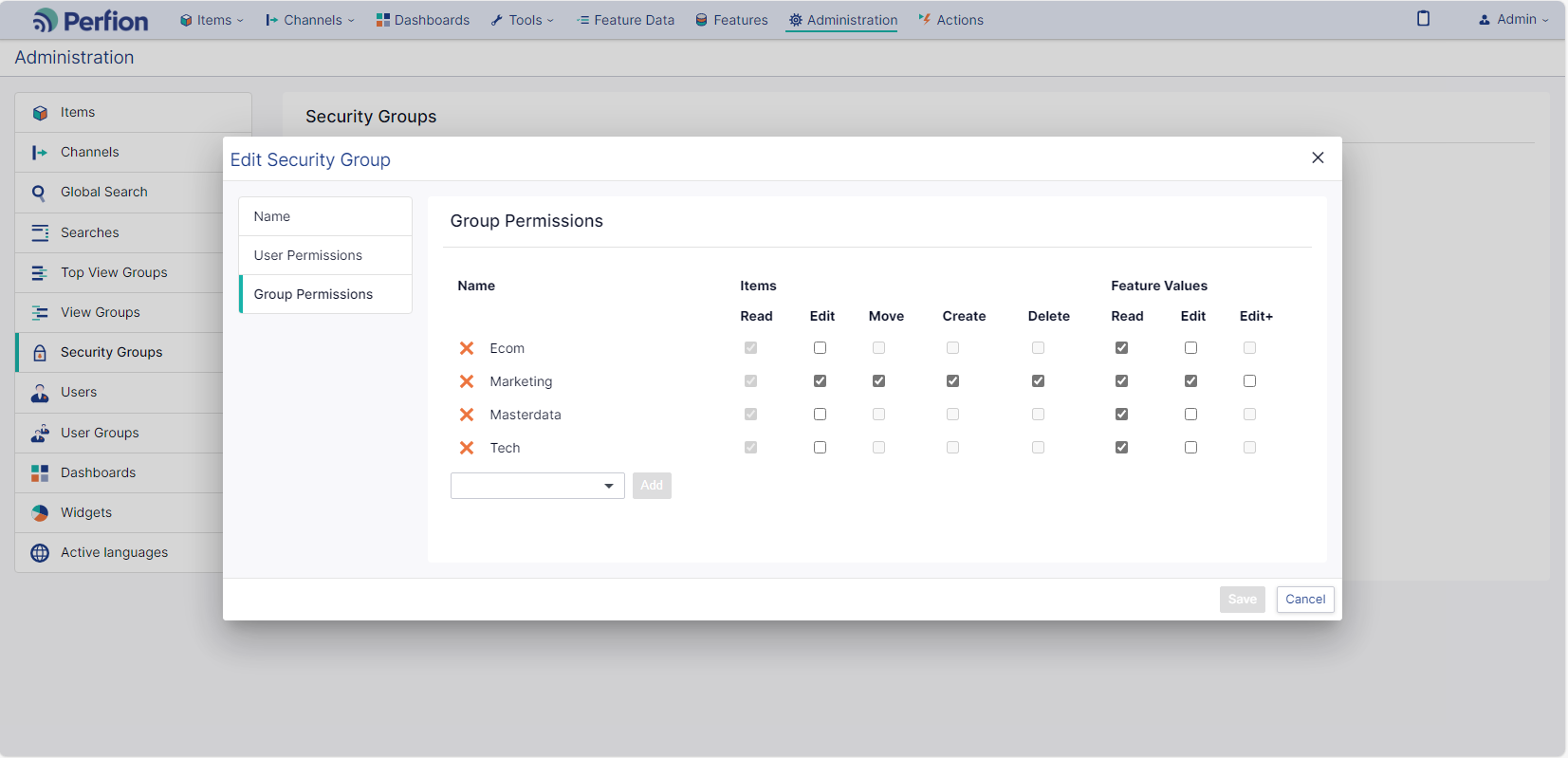Toggle Feature Values Read for Tech
The height and width of the screenshot is (758, 1568).
[1121, 448]
